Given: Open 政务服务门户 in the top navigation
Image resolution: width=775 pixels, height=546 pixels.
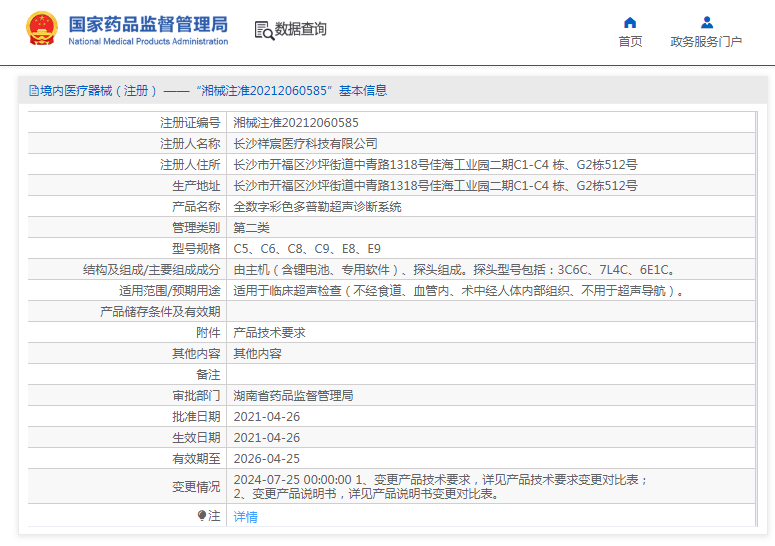Looking at the screenshot, I should click(x=706, y=42).
